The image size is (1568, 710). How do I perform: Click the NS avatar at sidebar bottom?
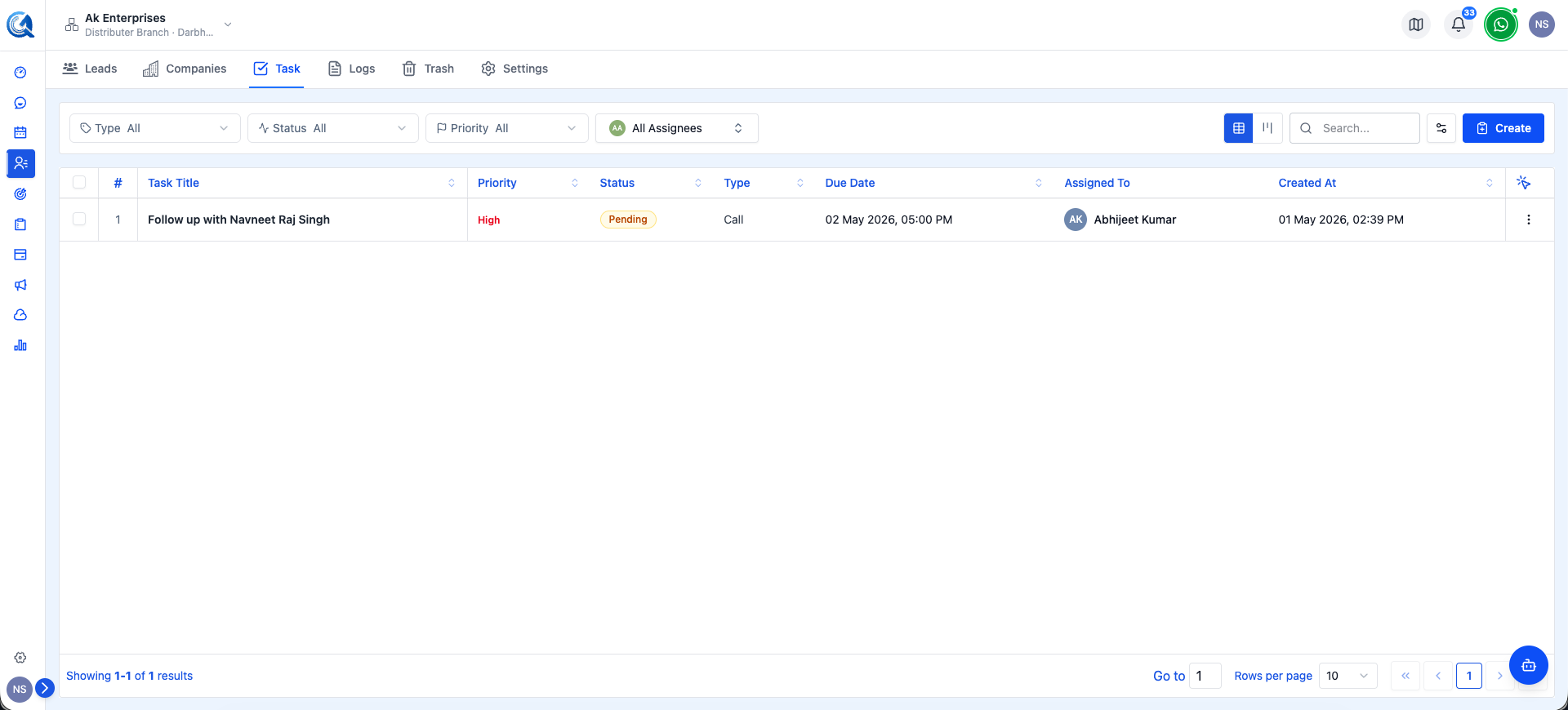coord(20,690)
